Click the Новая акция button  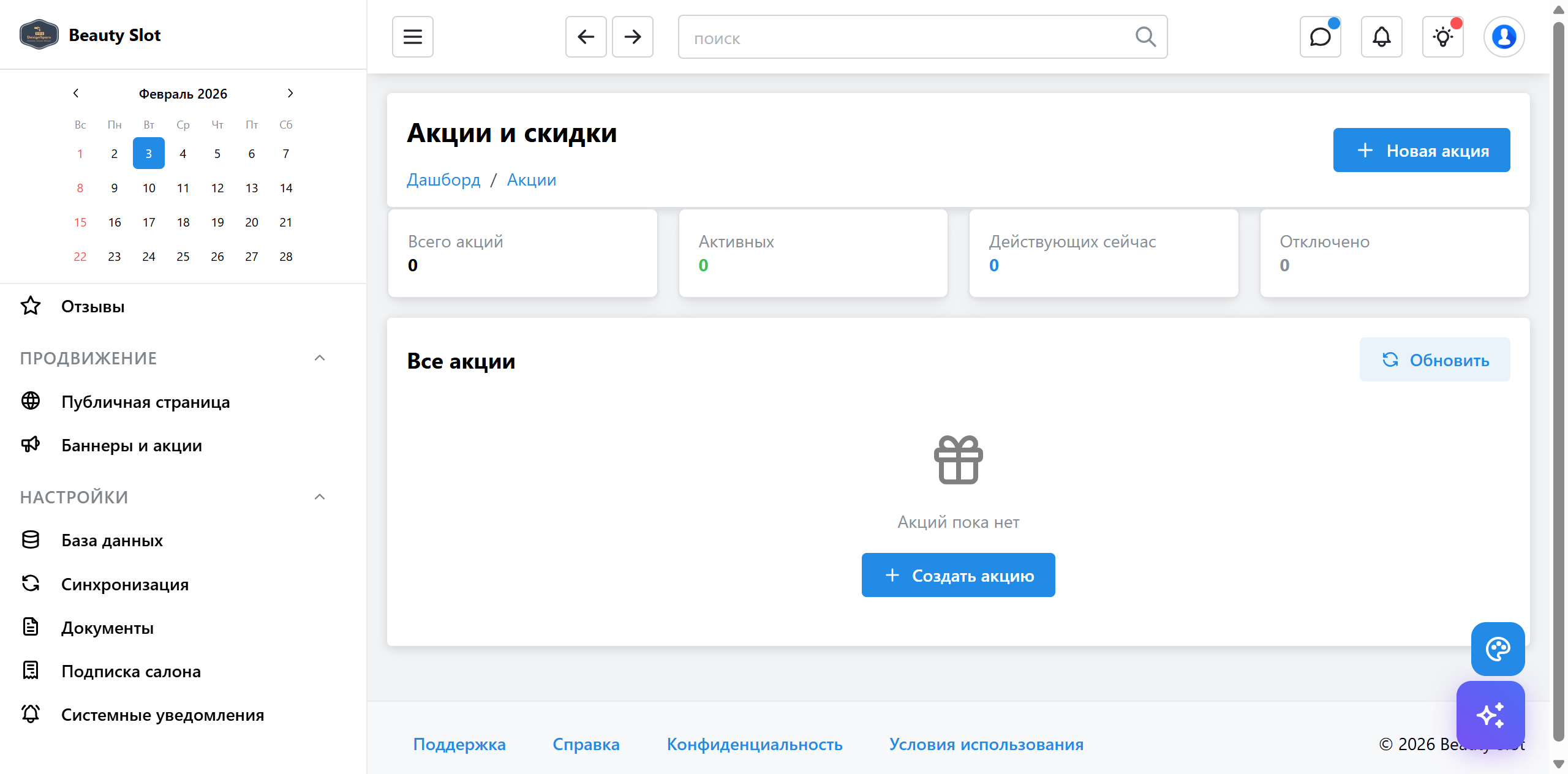[1421, 150]
